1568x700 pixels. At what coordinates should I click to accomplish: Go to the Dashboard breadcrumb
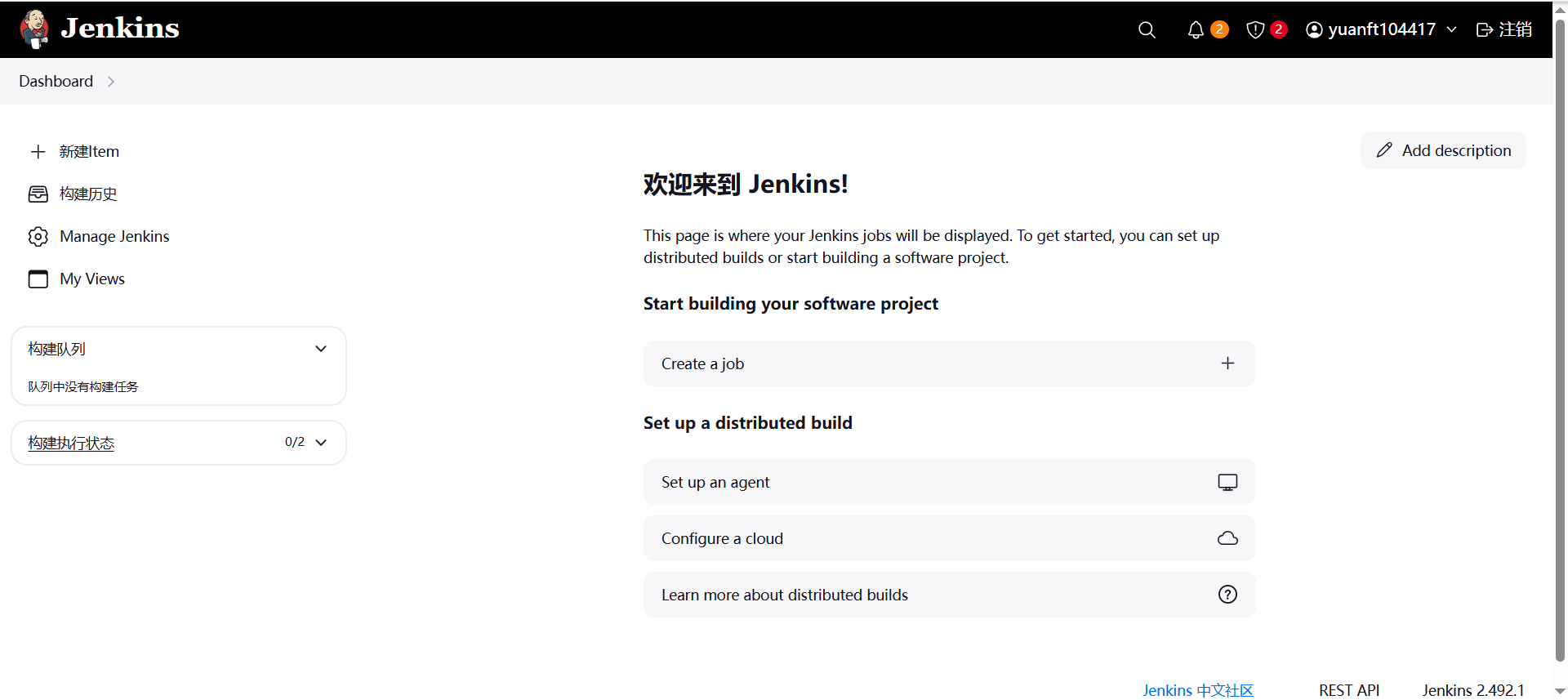pyautogui.click(x=56, y=82)
